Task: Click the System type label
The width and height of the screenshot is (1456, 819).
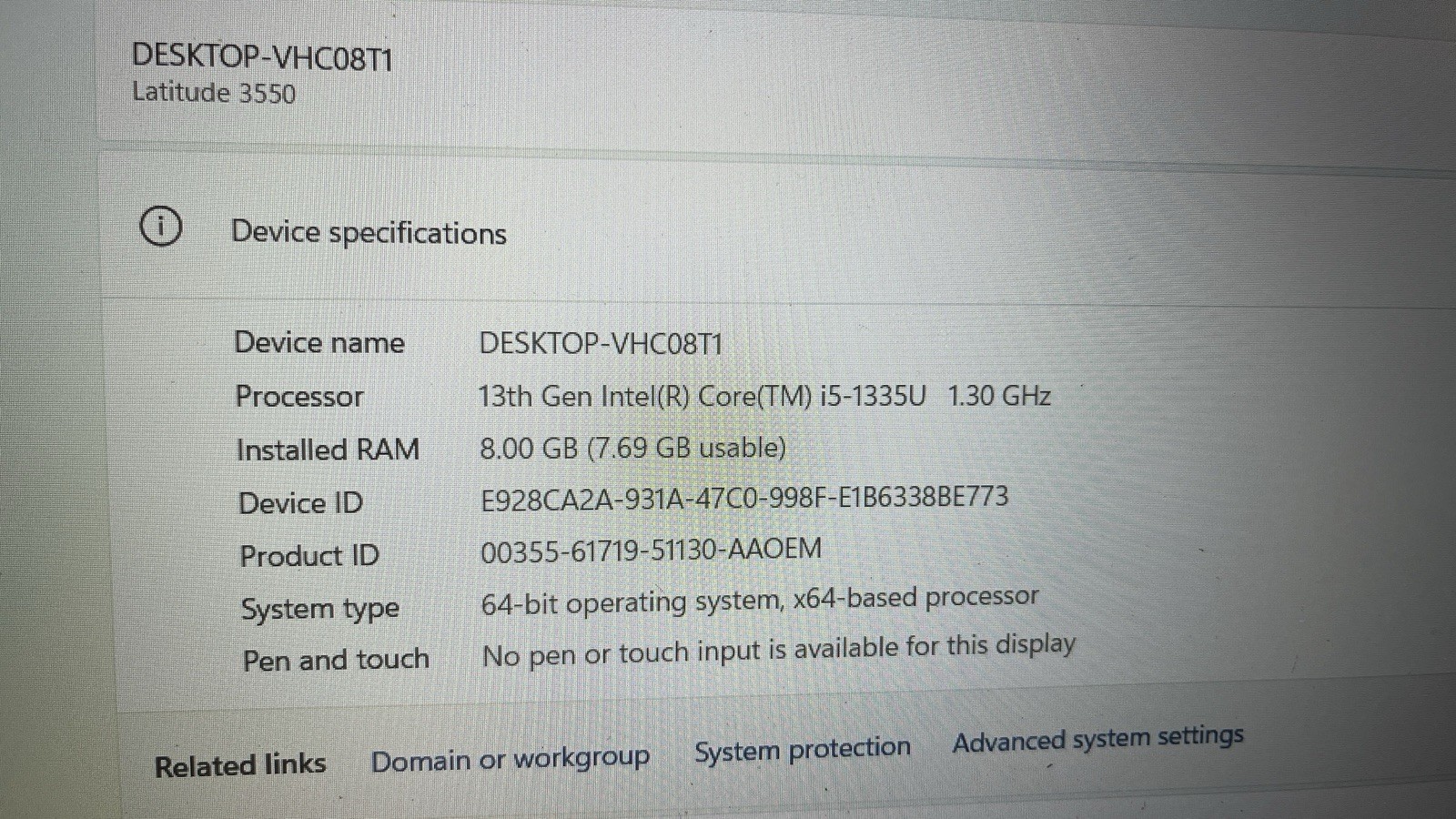Action: point(320,610)
